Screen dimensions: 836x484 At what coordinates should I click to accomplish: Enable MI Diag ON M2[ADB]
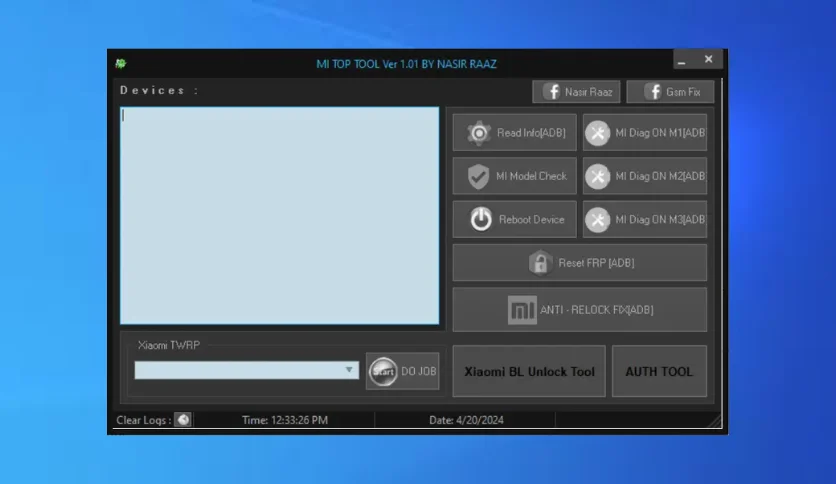[645, 176]
